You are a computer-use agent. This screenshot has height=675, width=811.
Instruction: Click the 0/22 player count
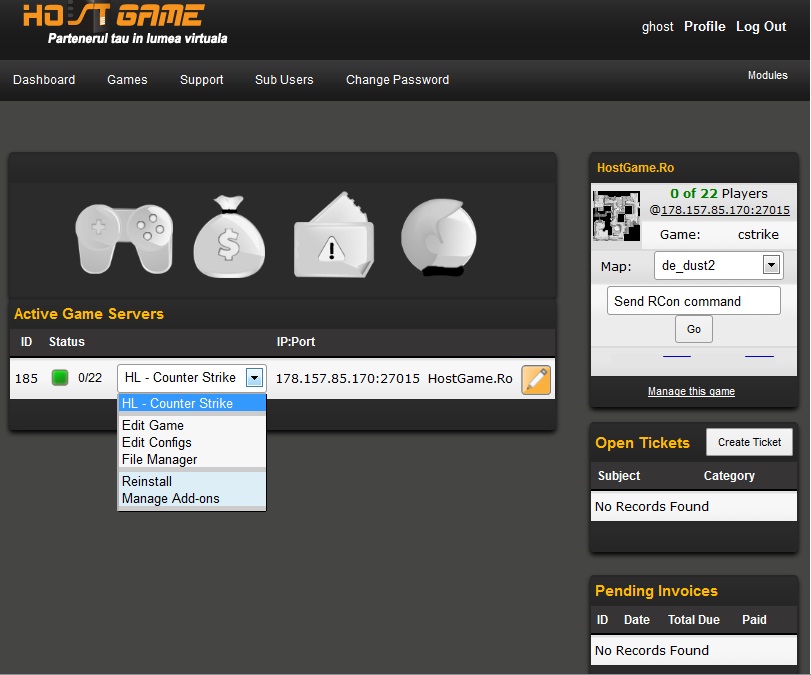coord(90,378)
